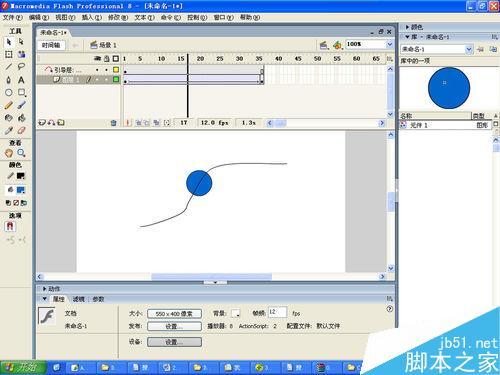The image size is (500, 375).
Task: Switch to the Filters tab
Action: tap(79, 299)
